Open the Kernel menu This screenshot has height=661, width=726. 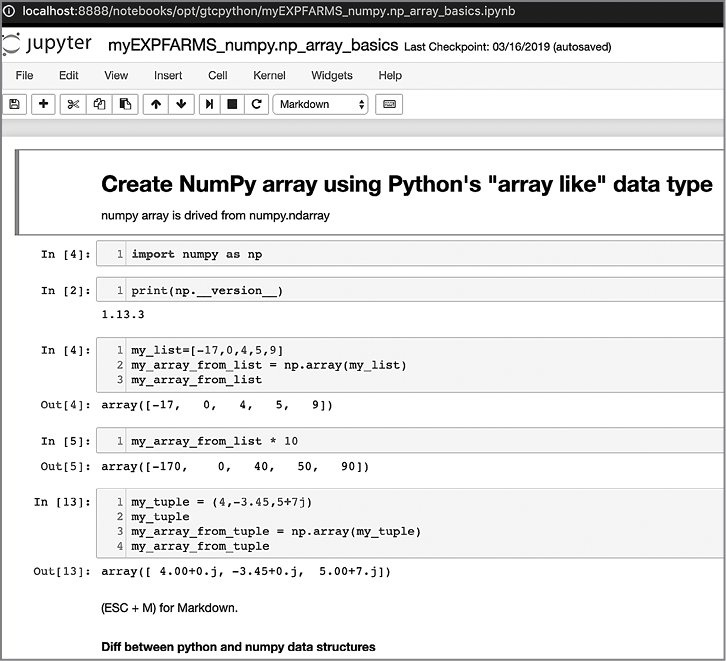pyautogui.click(x=269, y=75)
